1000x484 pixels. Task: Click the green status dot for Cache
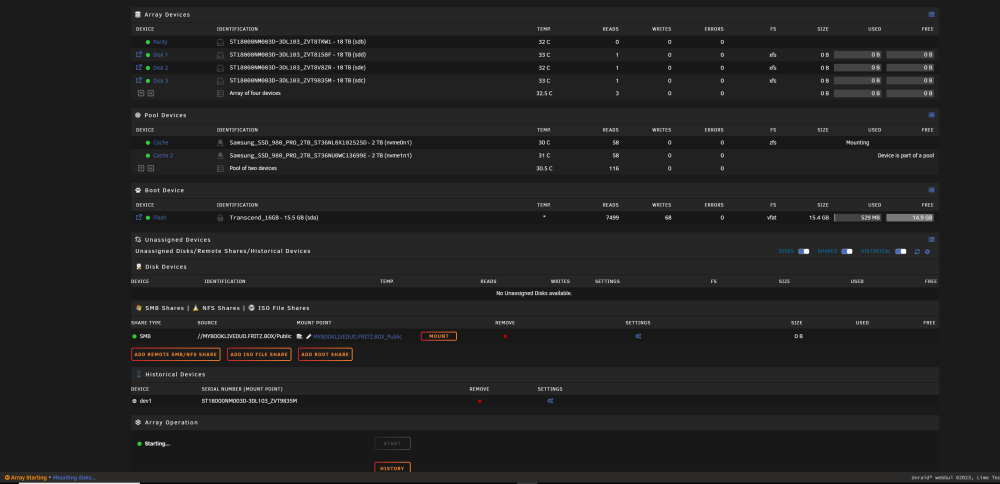[148, 143]
